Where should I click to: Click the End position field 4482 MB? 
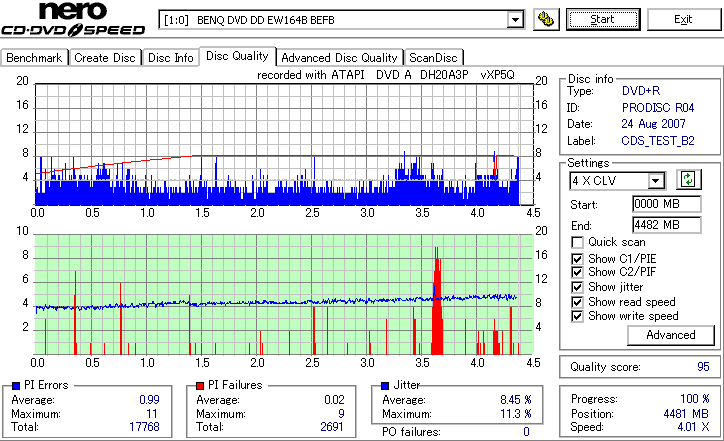[x=666, y=225]
